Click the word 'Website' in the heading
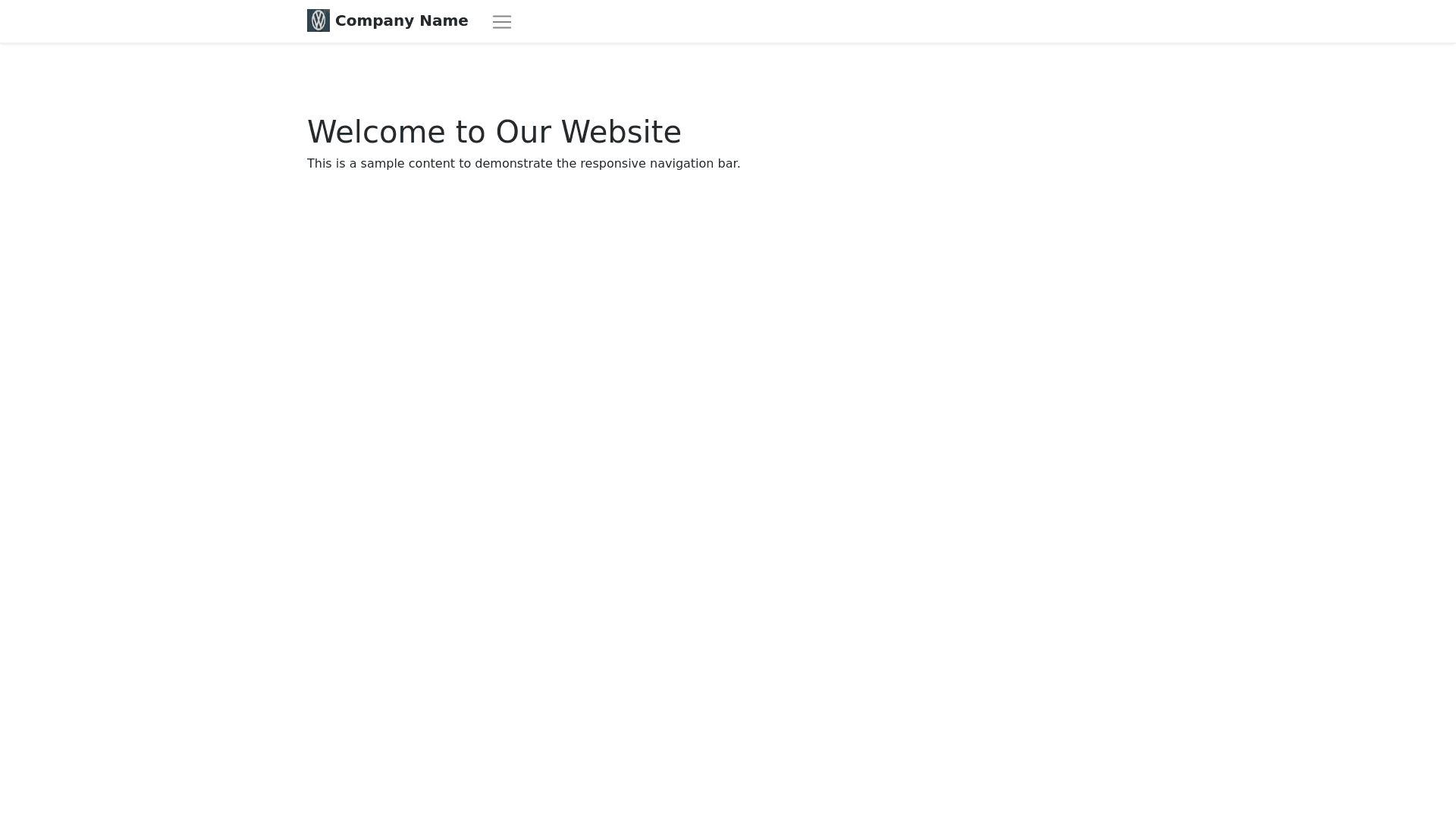The image size is (1456, 819). coord(621,132)
